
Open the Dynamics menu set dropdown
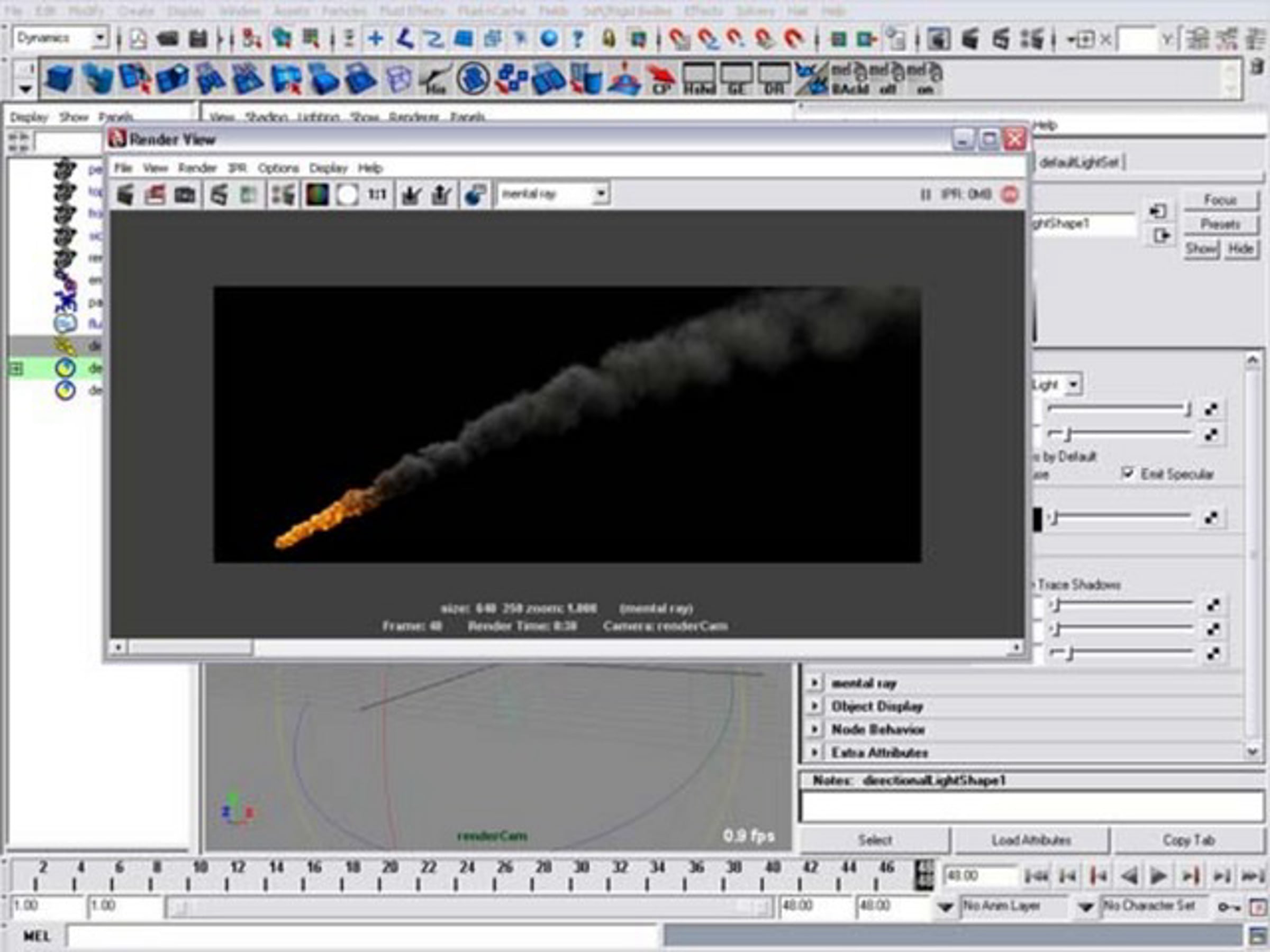tap(60, 39)
